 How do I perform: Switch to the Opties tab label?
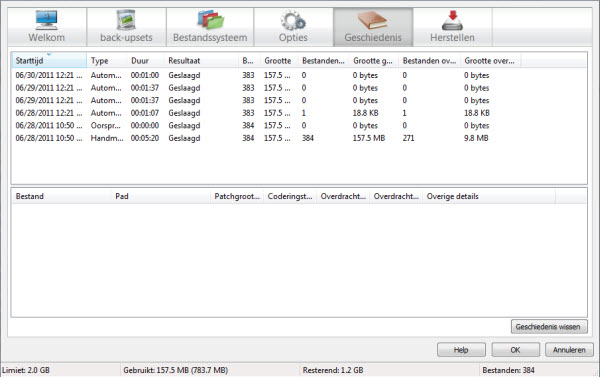(x=293, y=38)
